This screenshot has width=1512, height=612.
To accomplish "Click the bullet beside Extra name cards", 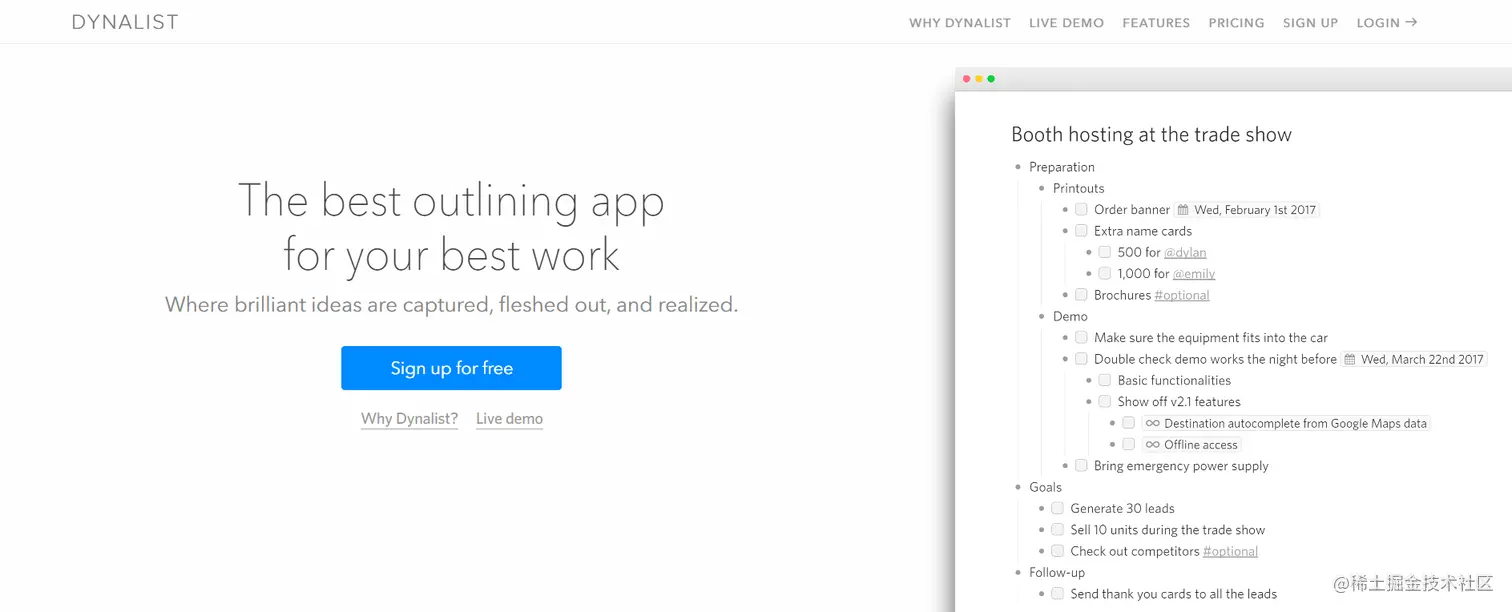I will (x=1066, y=231).
